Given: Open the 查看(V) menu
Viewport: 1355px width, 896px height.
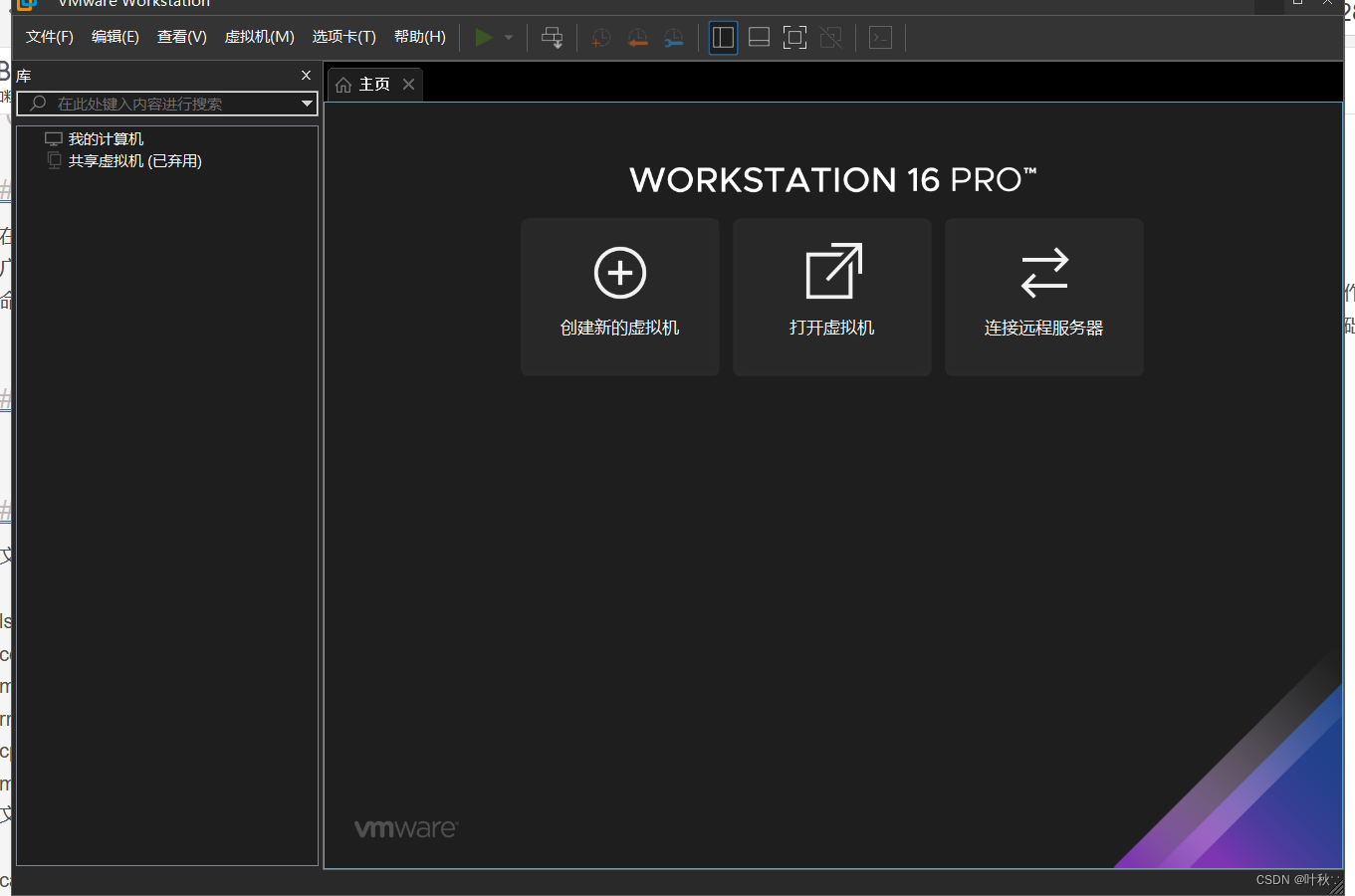Looking at the screenshot, I should click(182, 37).
